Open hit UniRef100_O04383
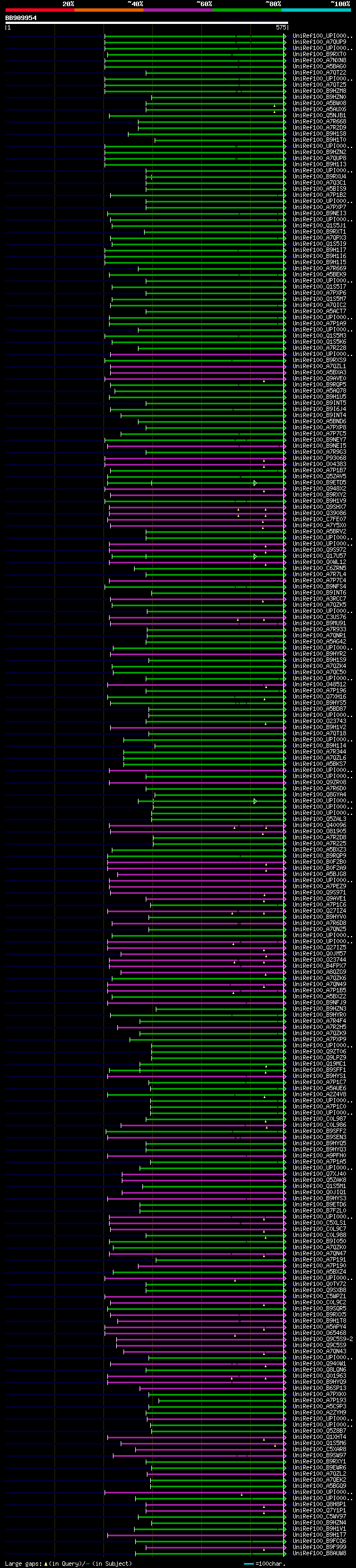 point(319,464)
